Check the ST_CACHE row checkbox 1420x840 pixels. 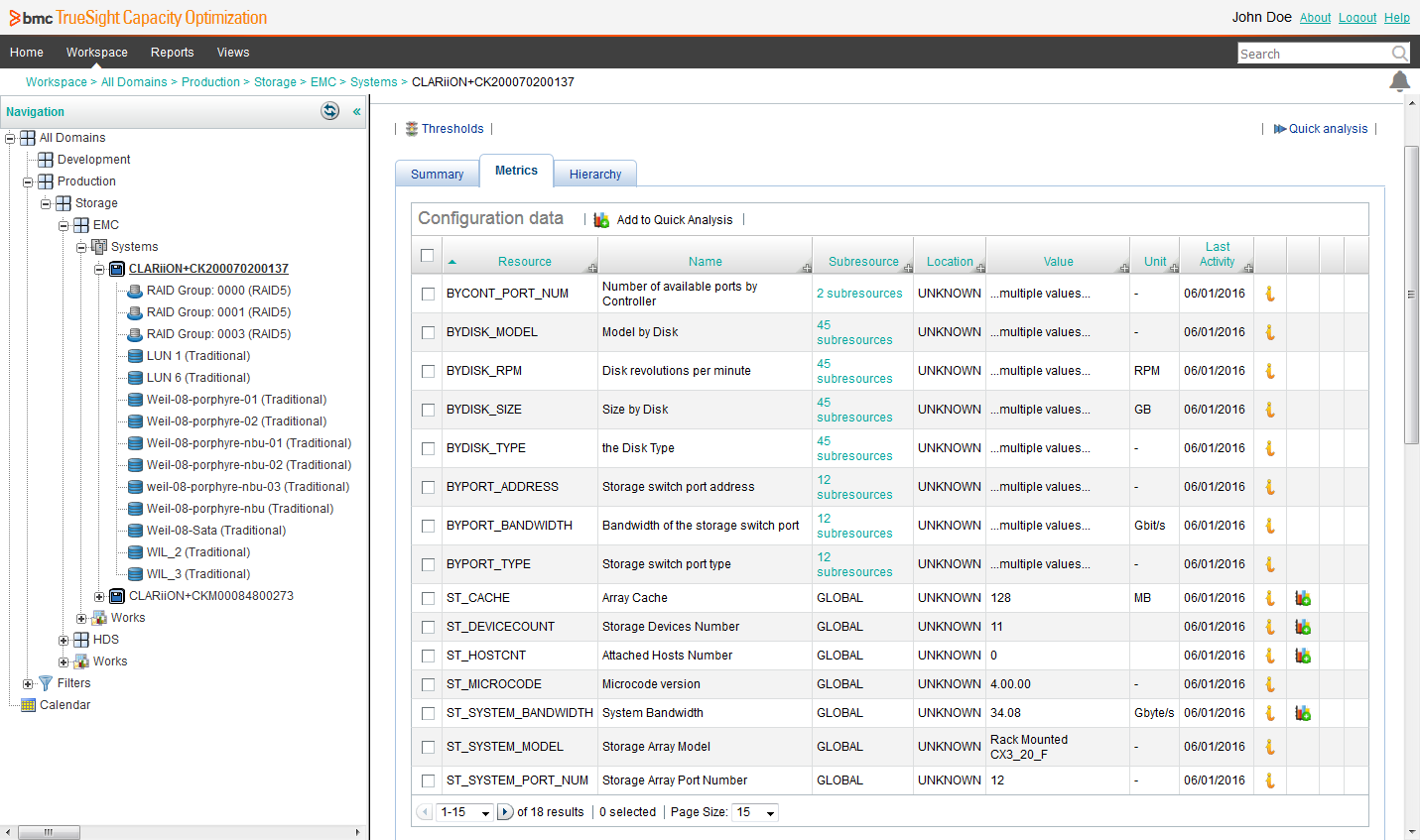428,598
